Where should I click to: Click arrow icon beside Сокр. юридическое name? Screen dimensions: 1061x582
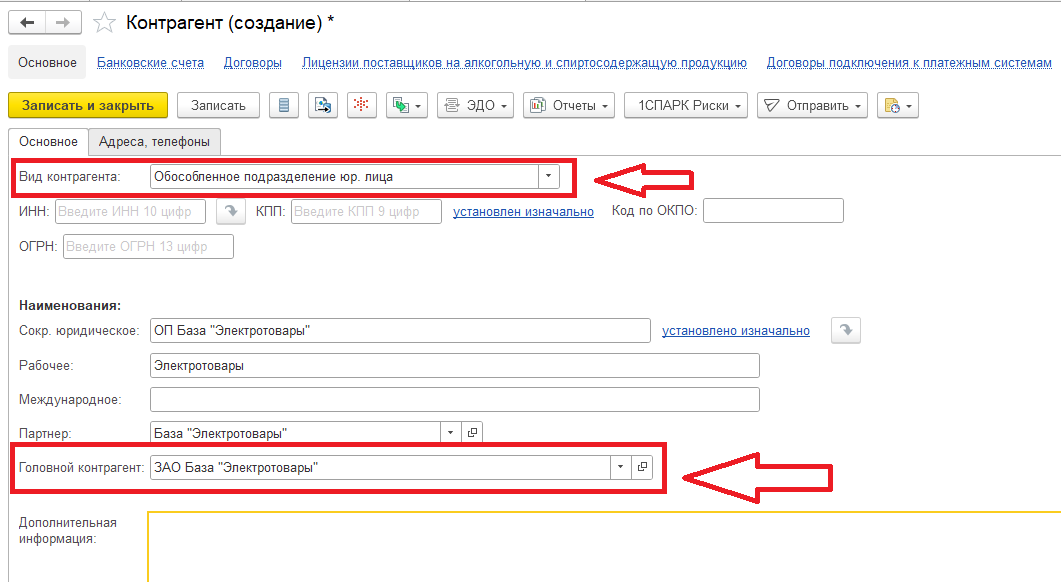click(x=846, y=331)
